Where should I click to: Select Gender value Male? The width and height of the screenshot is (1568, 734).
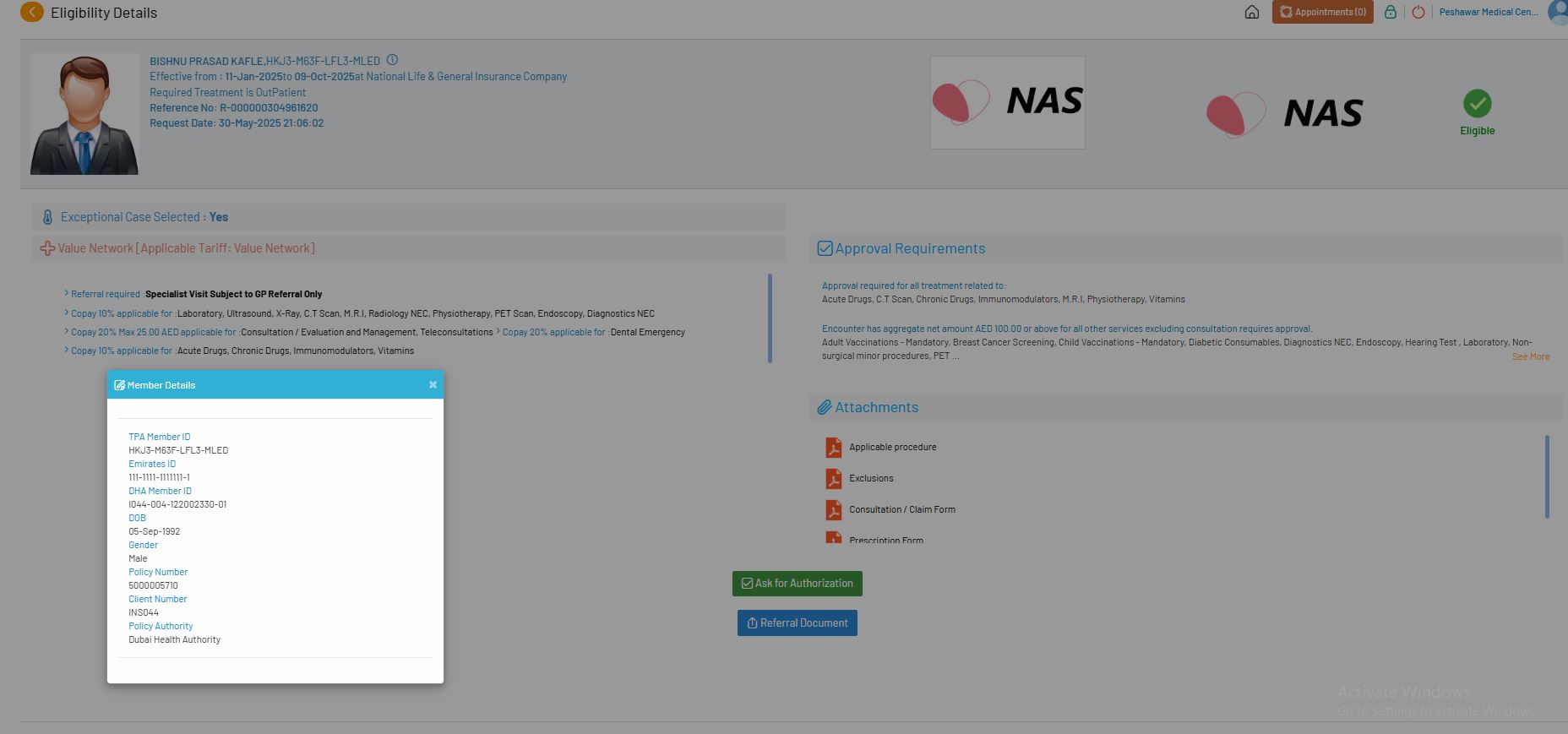pyautogui.click(x=138, y=558)
